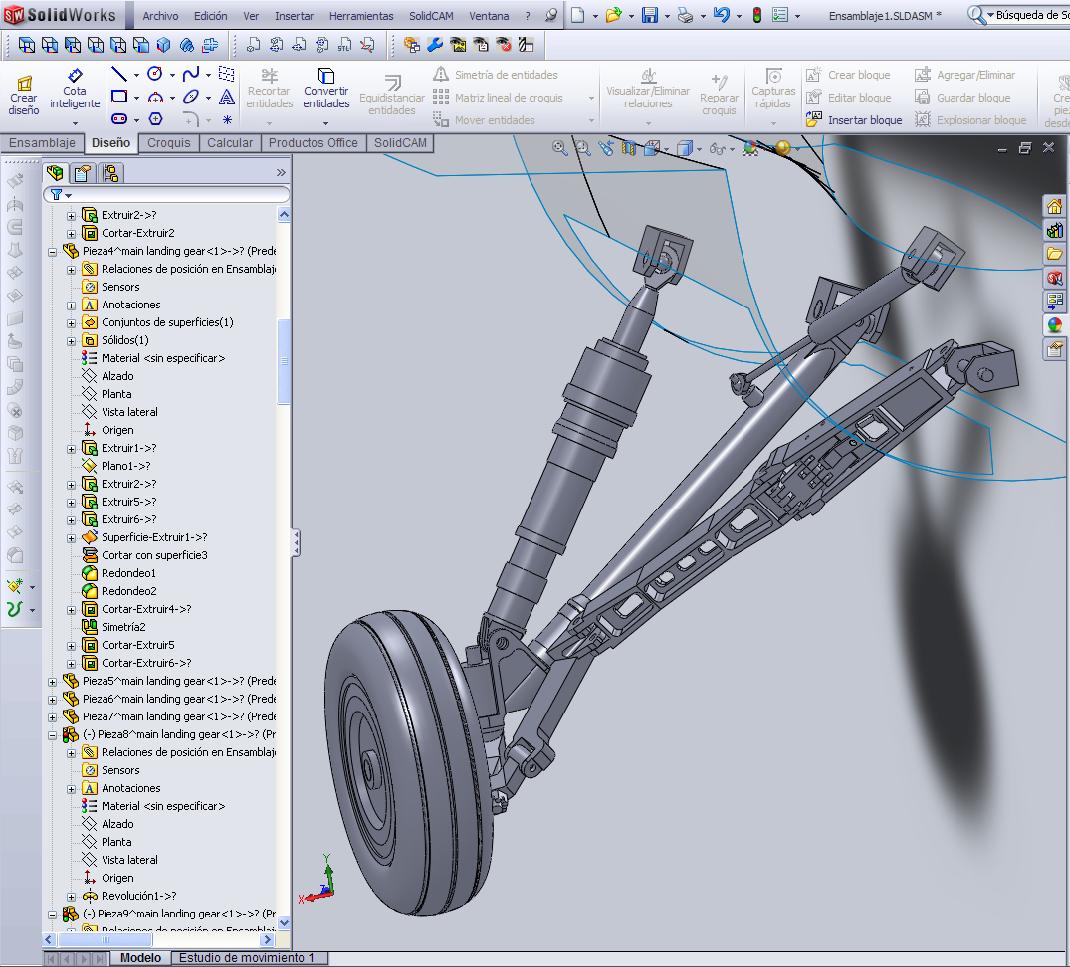Viewport: 1070px width, 967px height.
Task: Click the rebuild traffic light icon
Action: (756, 15)
